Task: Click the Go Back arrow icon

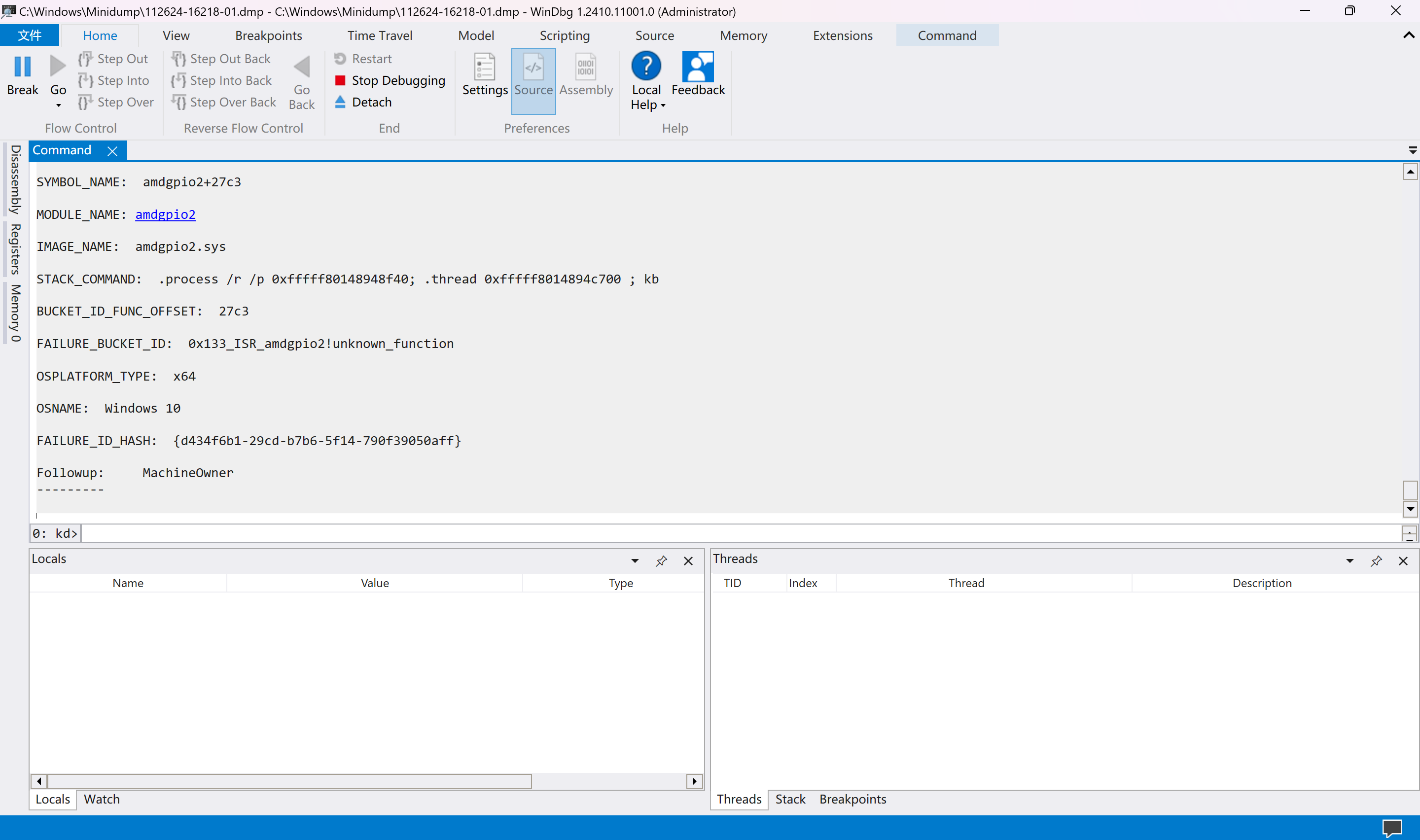Action: (302, 67)
